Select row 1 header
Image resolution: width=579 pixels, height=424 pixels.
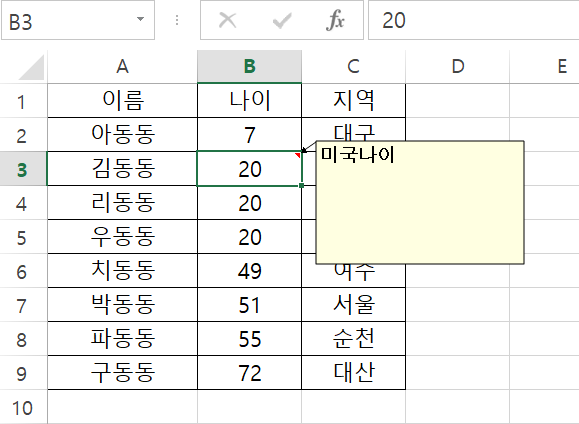tap(23, 101)
